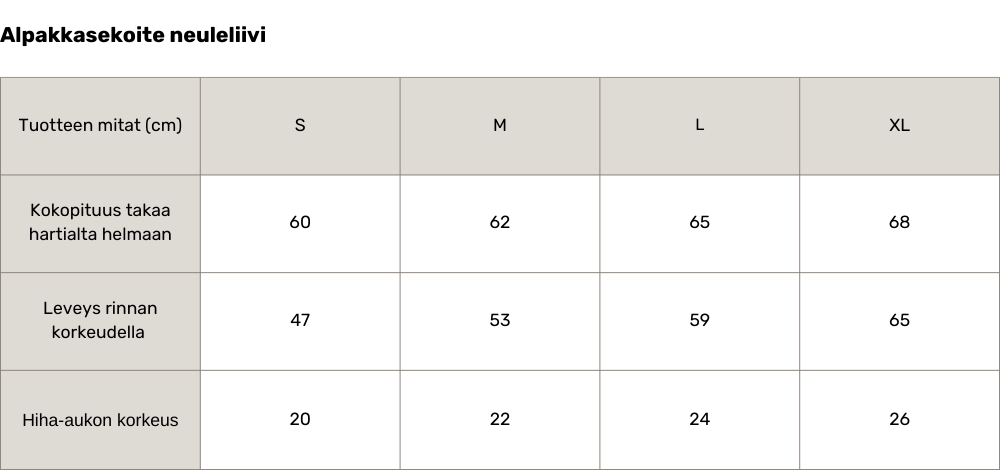The width and height of the screenshot is (1000, 470).
Task: Select the armhole height value 24
Action: tap(700, 419)
